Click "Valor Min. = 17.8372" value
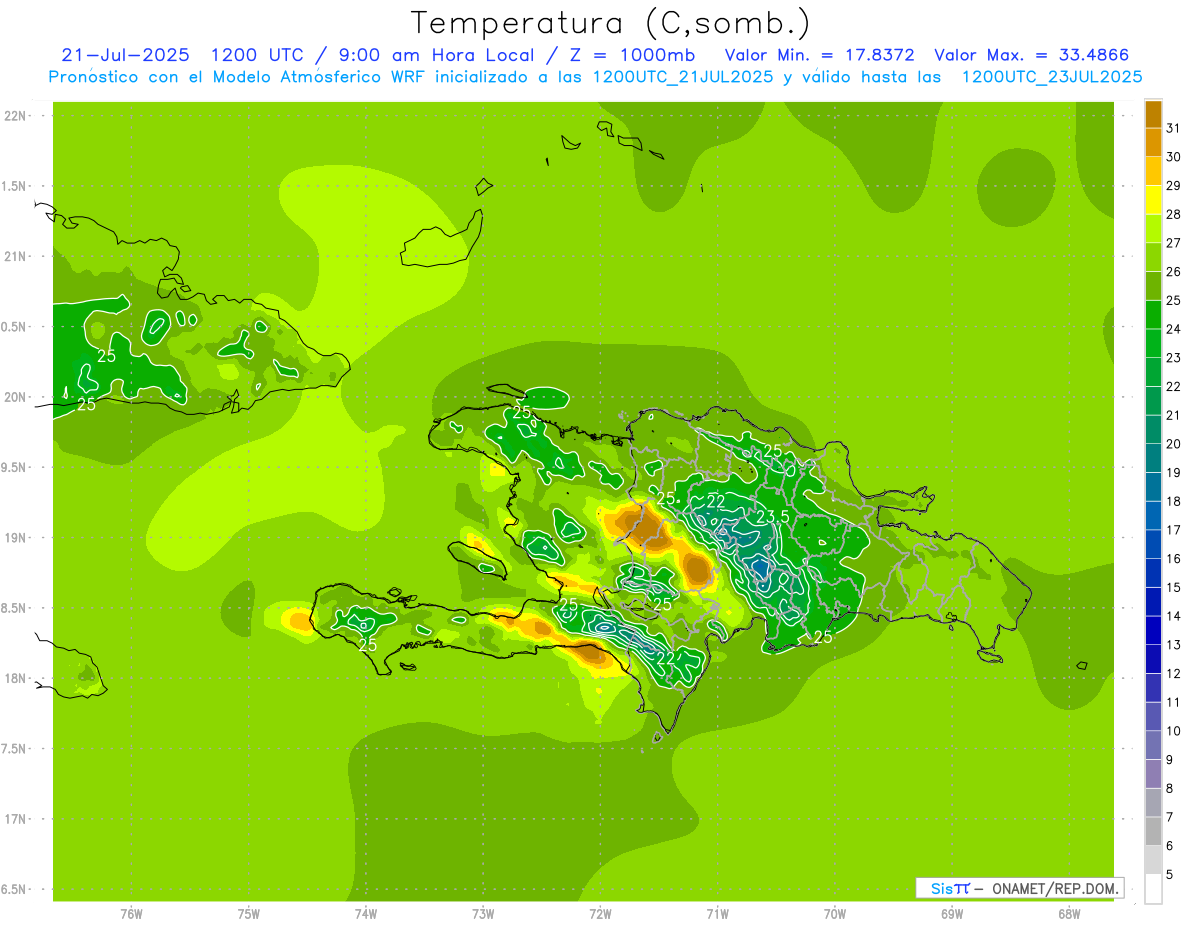Image resolution: width=1200 pixels, height=927 pixels. [819, 54]
